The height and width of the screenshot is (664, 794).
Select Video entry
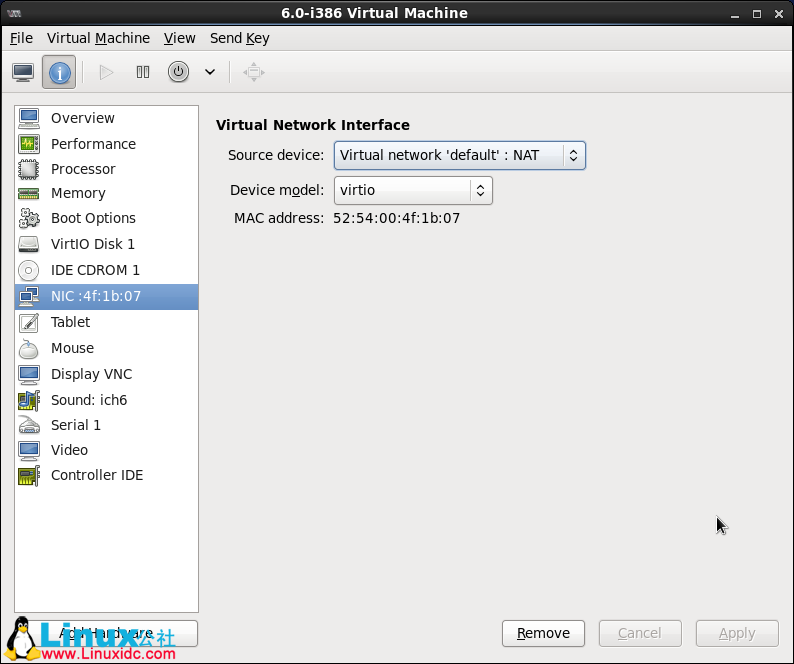pyautogui.click(x=106, y=450)
